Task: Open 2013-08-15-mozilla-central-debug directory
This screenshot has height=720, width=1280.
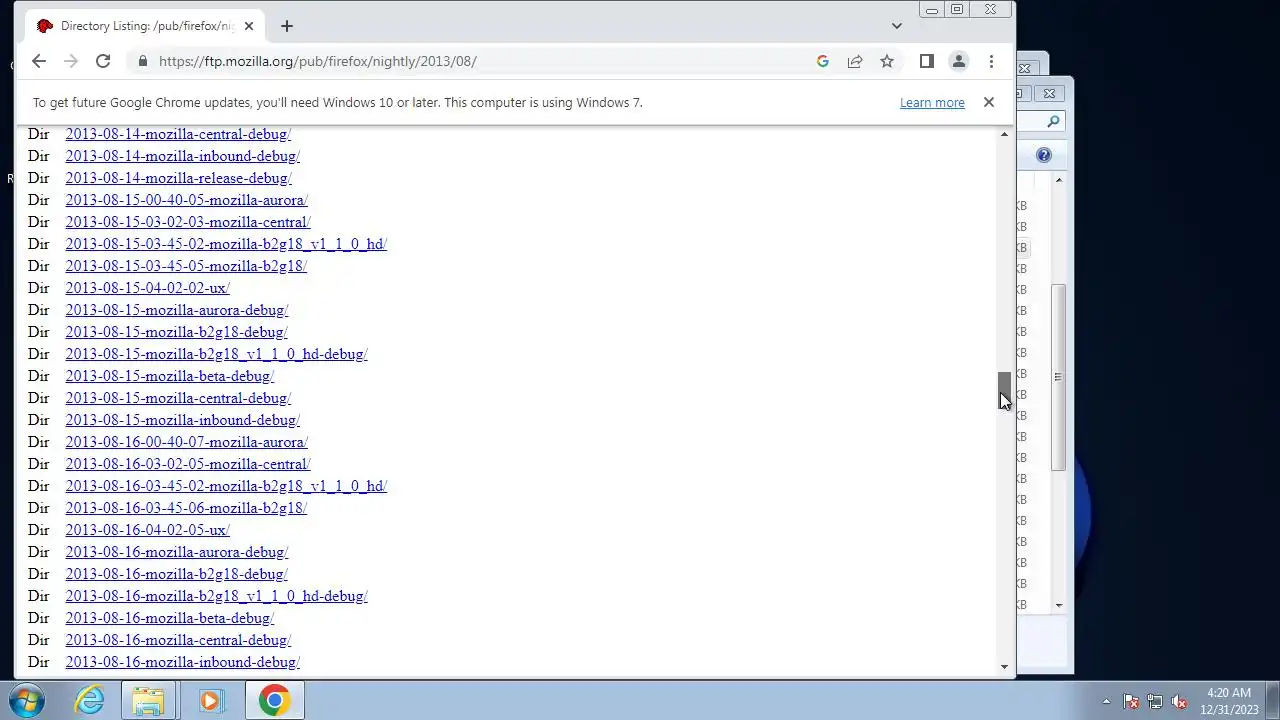Action: tap(178, 398)
